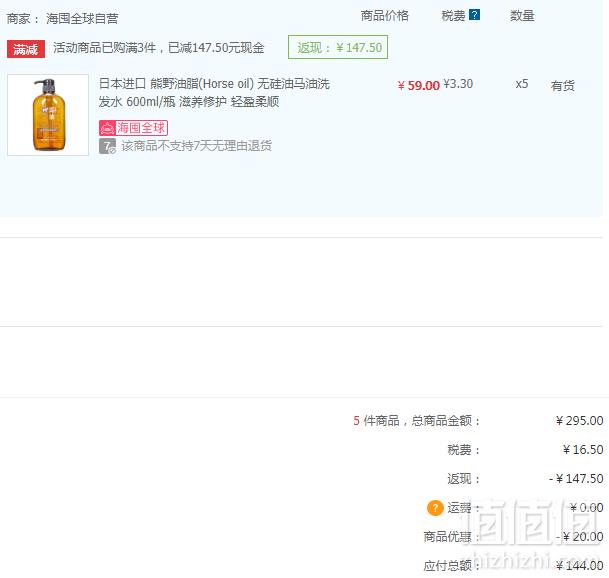Viewport: 609px width, 578px height.
Task: Click the 该商品不支持7天无理由退货 notice
Action: pos(197,146)
